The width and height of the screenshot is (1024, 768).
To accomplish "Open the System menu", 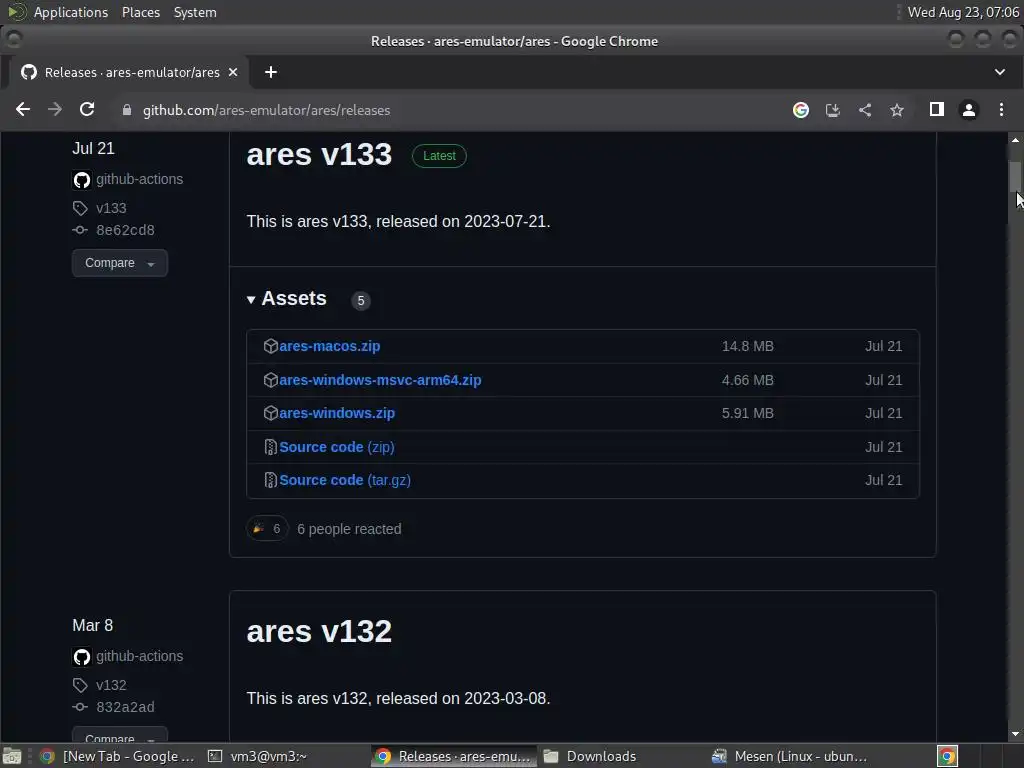I will 195,12.
